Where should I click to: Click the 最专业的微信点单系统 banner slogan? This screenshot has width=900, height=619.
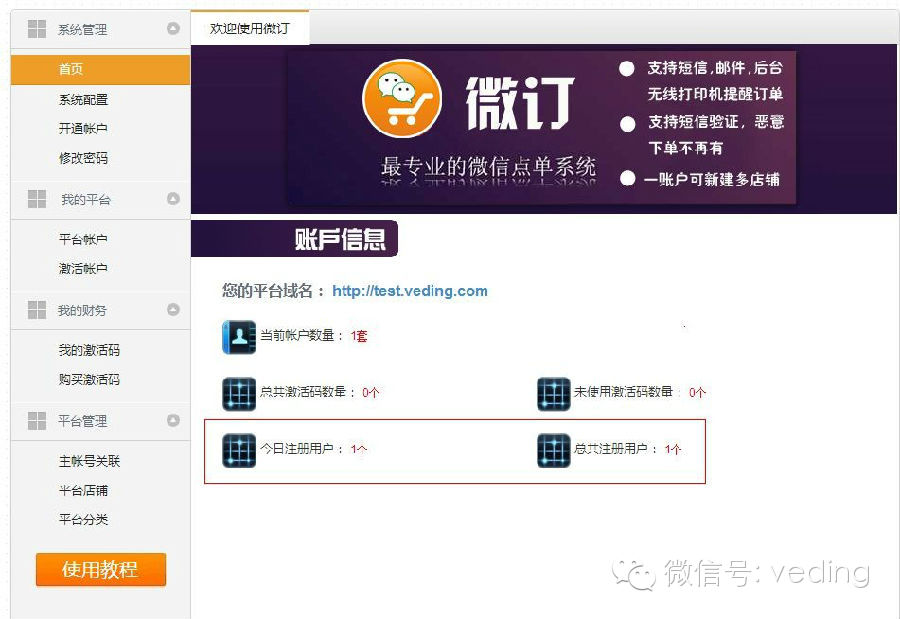click(488, 167)
